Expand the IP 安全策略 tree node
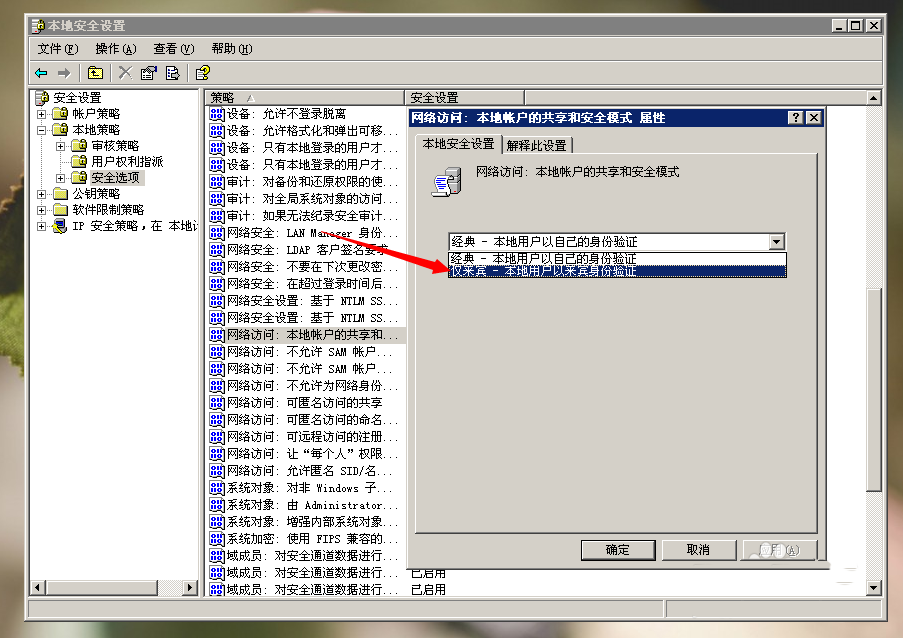 [x=41, y=226]
